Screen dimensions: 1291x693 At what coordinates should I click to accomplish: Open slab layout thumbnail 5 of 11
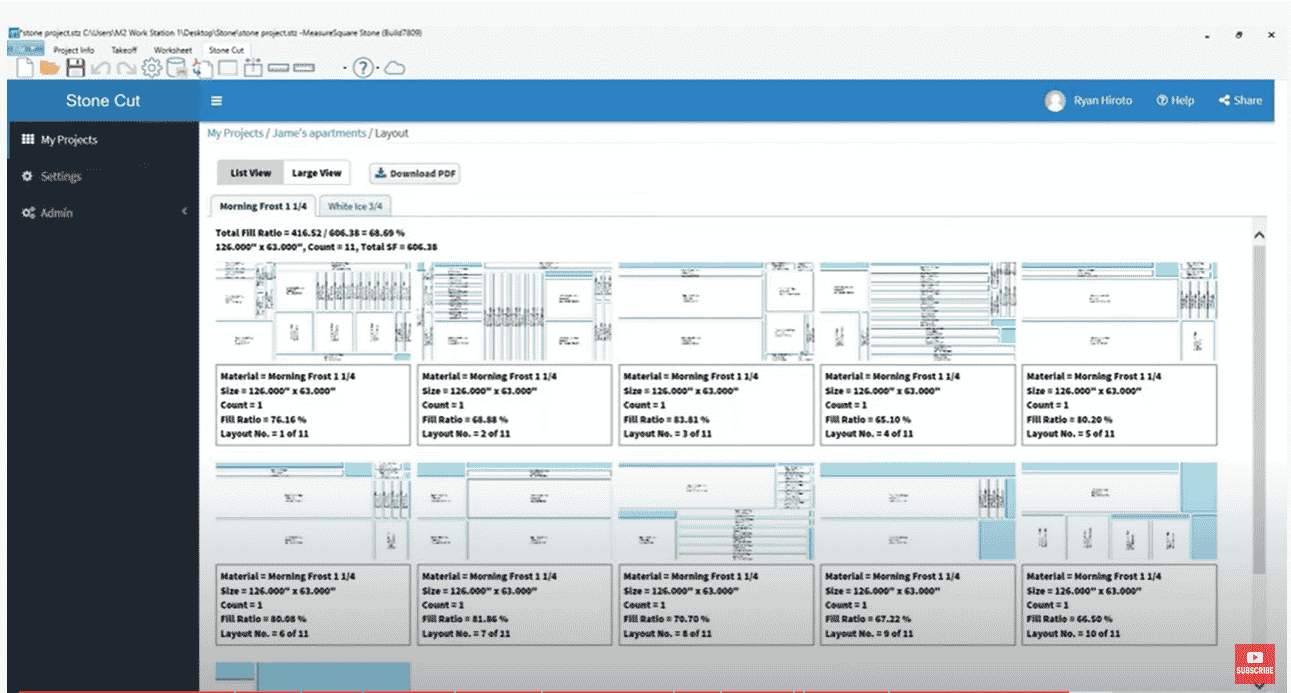[1119, 311]
